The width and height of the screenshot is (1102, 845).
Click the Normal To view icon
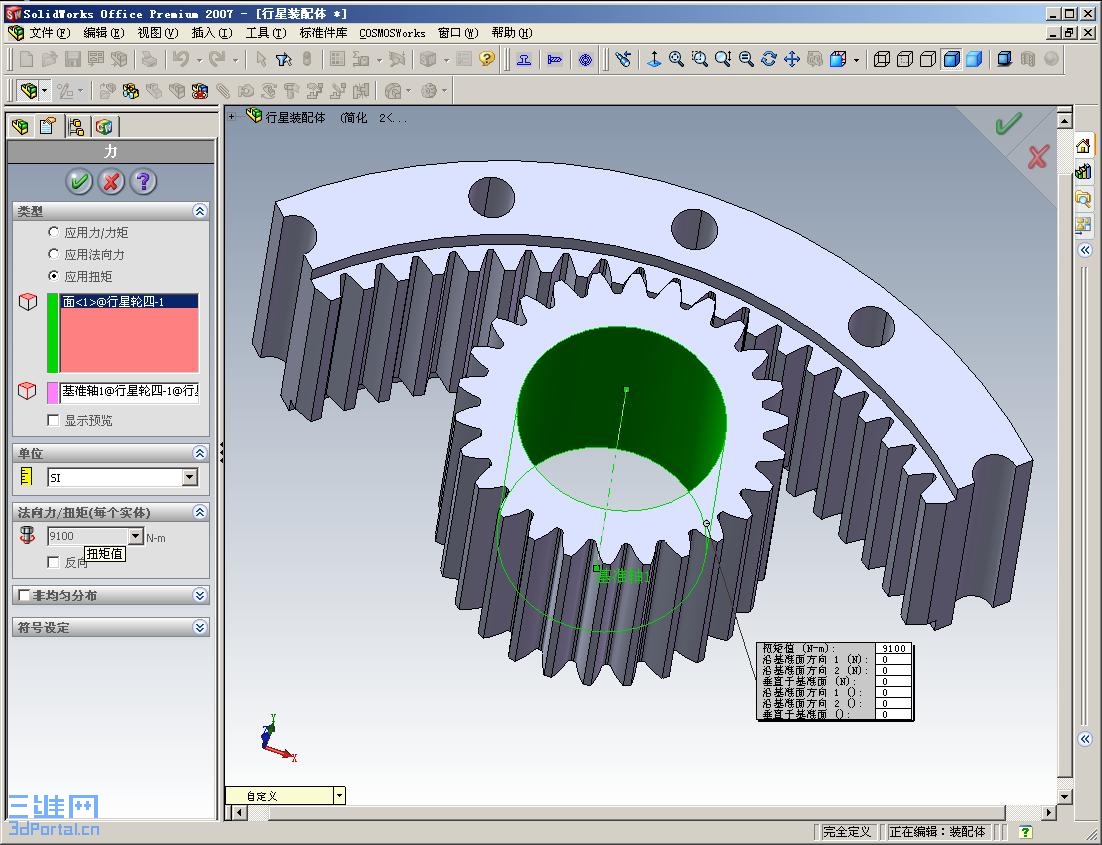click(654, 59)
